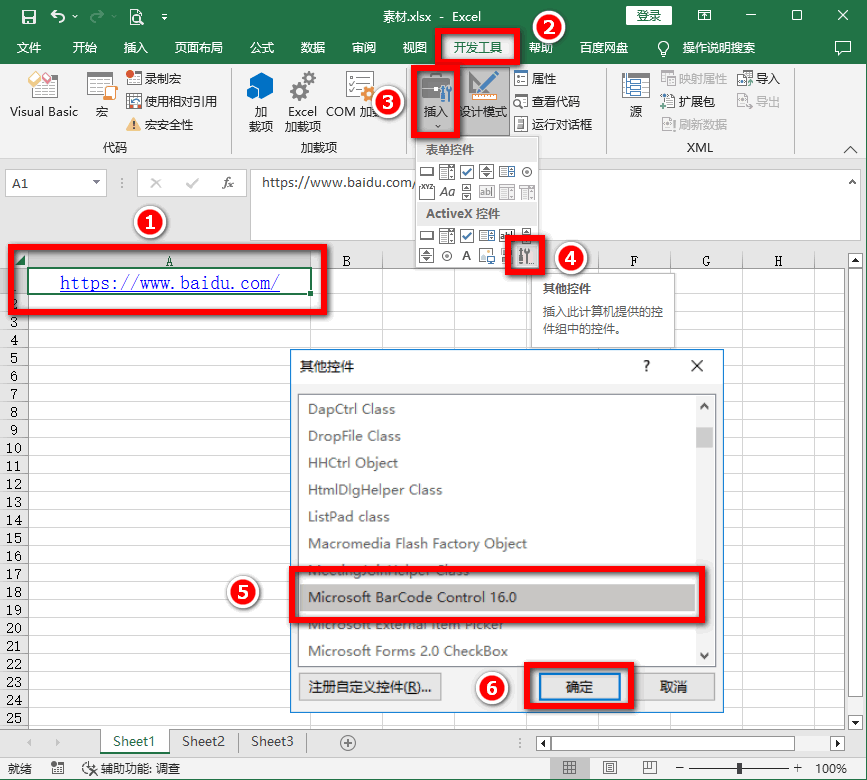This screenshot has height=780, width=867.
Task: Switch to page layout view
Action: (x=610, y=768)
